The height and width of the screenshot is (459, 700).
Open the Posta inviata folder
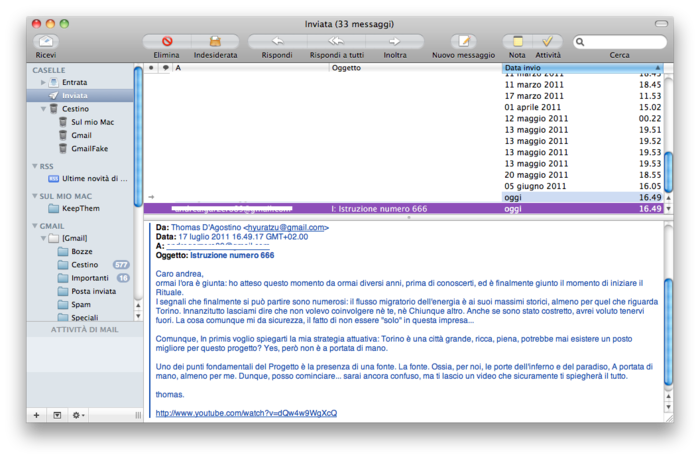[x=93, y=291]
